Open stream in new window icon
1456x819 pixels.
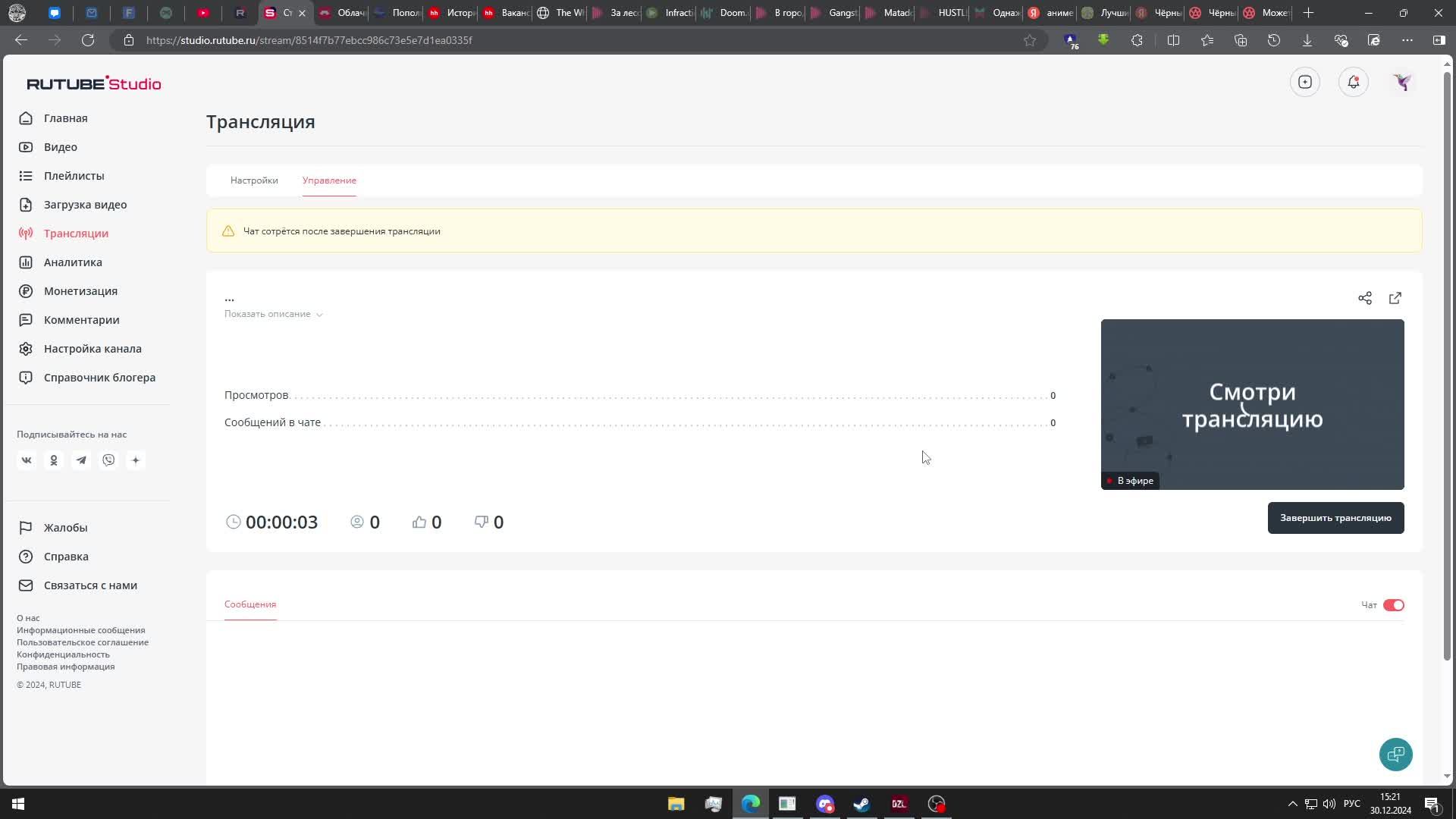point(1395,298)
